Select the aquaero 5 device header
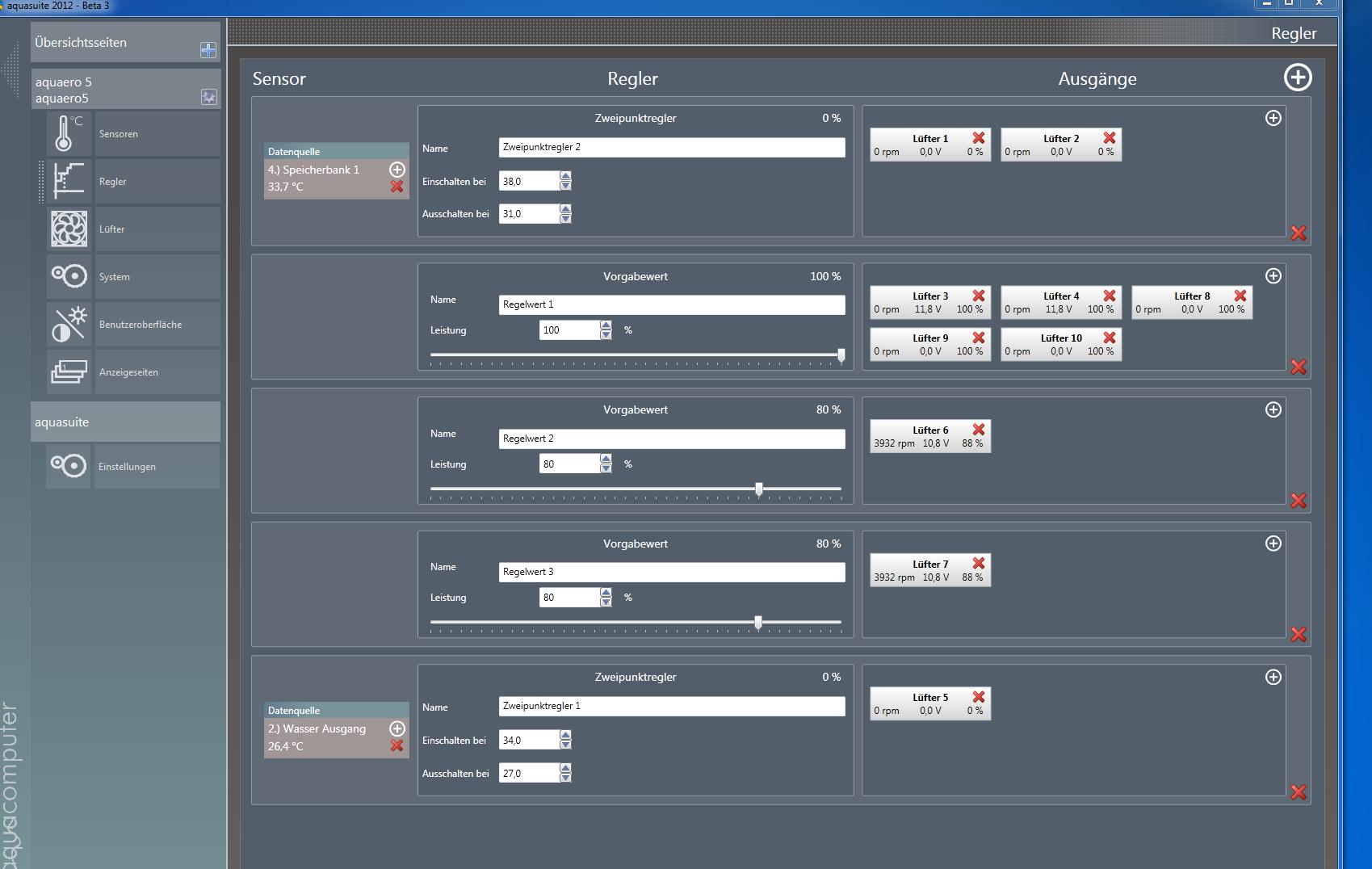This screenshot has width=1372, height=869. point(113,90)
